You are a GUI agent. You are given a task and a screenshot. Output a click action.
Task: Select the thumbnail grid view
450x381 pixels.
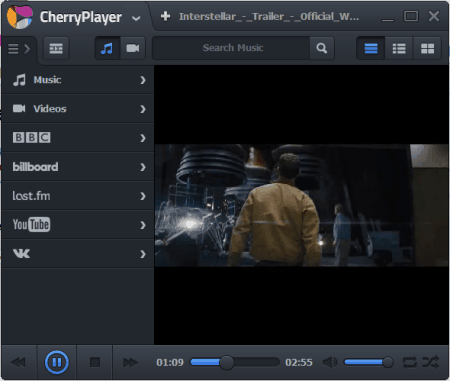(x=427, y=48)
